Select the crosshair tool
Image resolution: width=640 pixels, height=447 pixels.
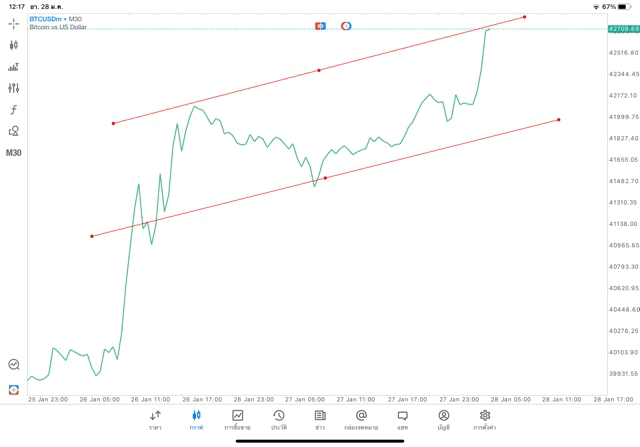14,23
